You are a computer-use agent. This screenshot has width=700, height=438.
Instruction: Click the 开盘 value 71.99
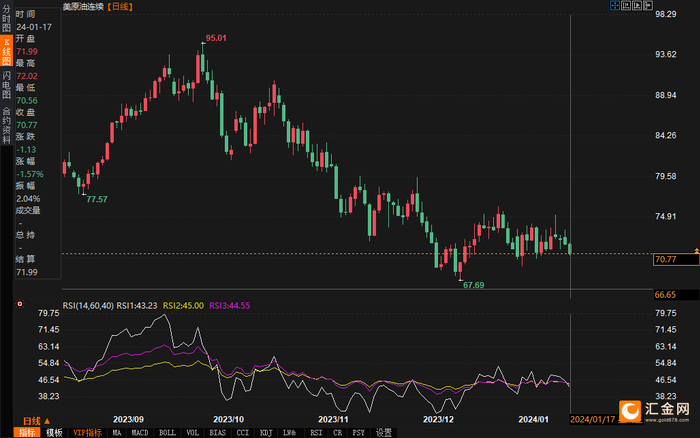(x=27, y=52)
